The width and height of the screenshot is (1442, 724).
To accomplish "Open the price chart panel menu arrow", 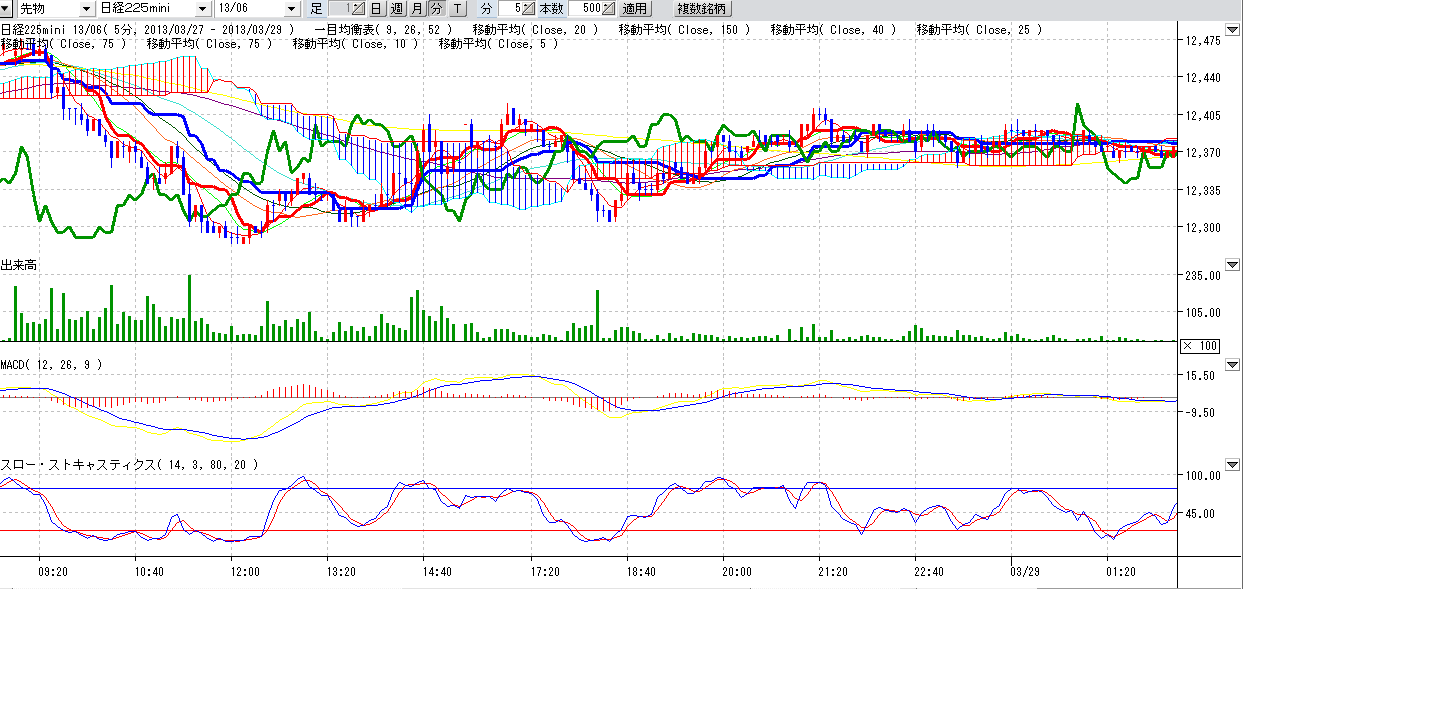I will click(x=1232, y=31).
